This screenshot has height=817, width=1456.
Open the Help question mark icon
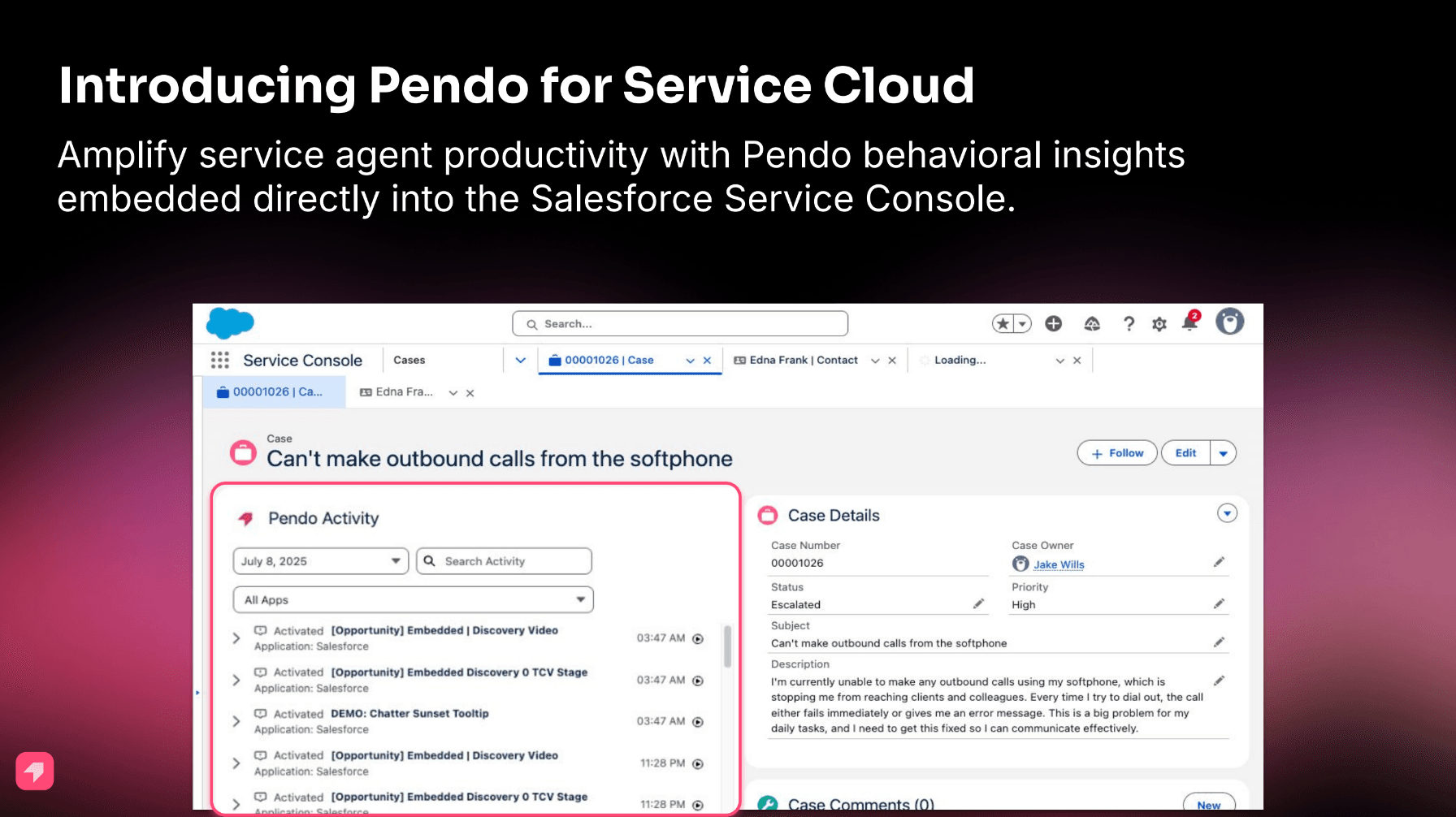coord(1129,324)
